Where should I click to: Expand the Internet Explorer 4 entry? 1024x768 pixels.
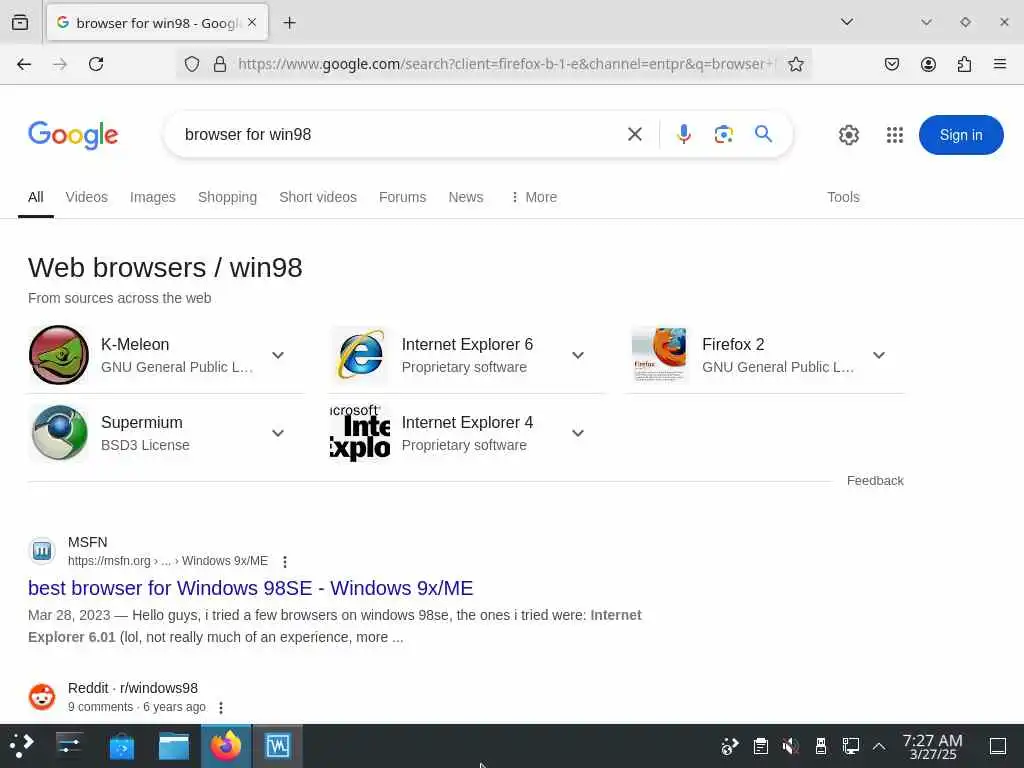click(578, 433)
